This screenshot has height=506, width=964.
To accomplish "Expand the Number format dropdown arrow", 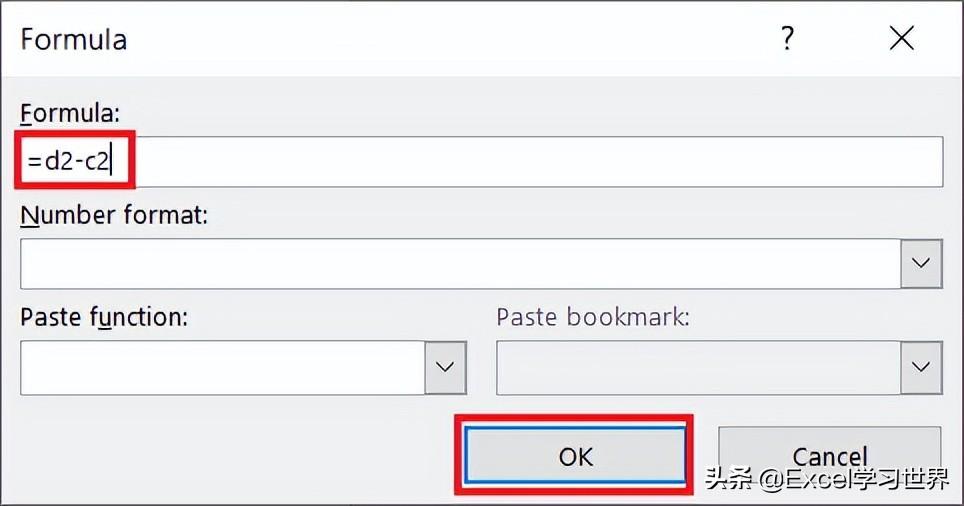I will 921,264.
